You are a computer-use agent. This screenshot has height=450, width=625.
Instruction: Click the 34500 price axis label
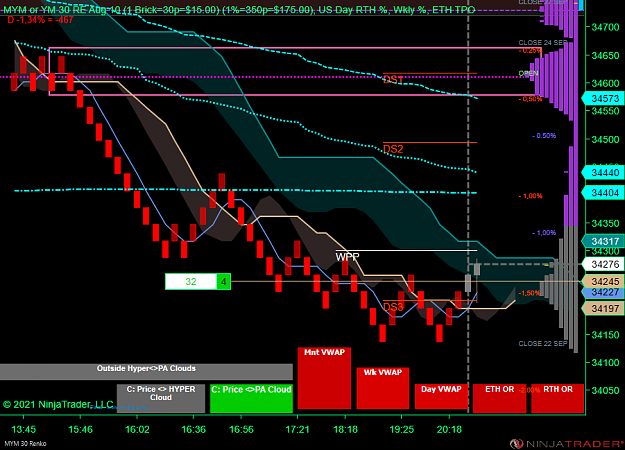pos(605,140)
